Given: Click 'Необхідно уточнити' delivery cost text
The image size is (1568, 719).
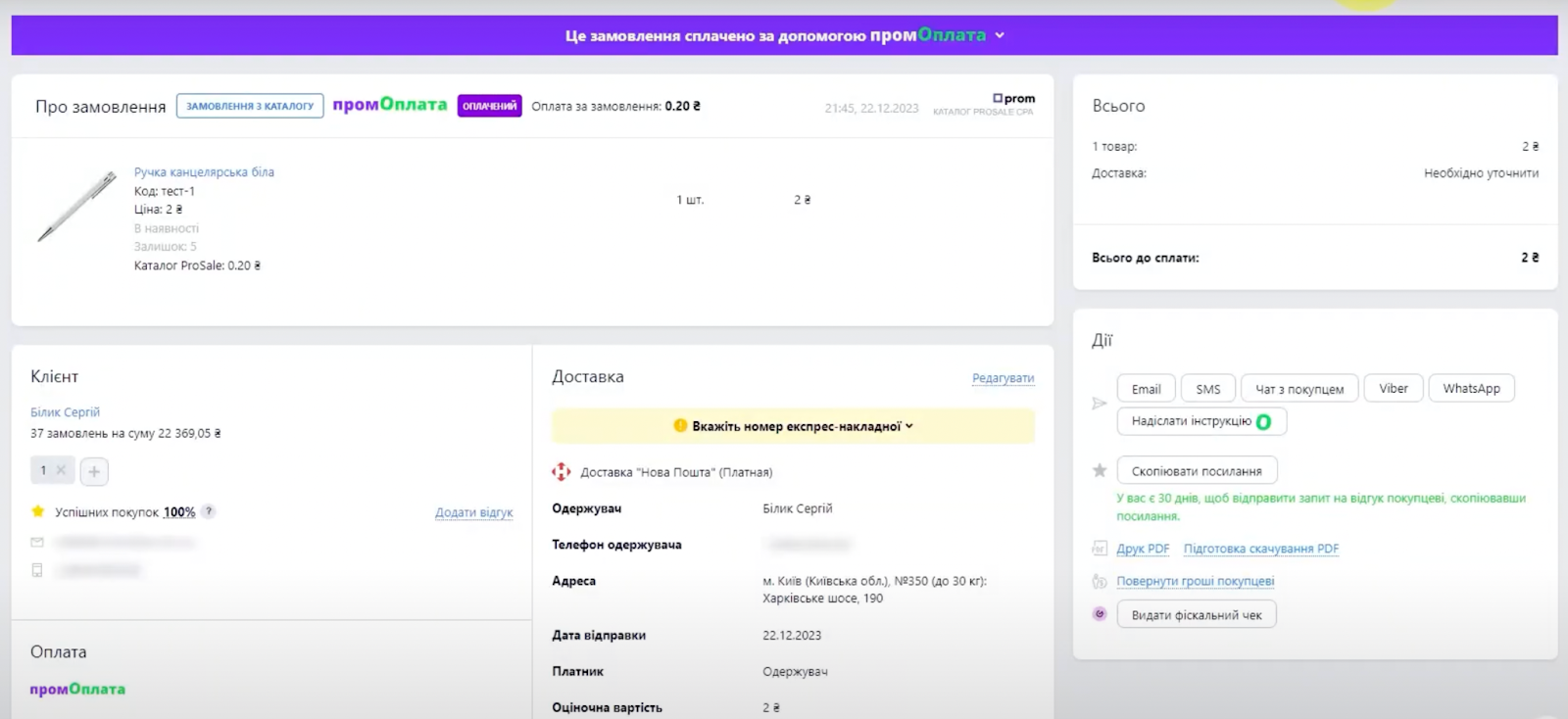Looking at the screenshot, I should pos(1481,173).
